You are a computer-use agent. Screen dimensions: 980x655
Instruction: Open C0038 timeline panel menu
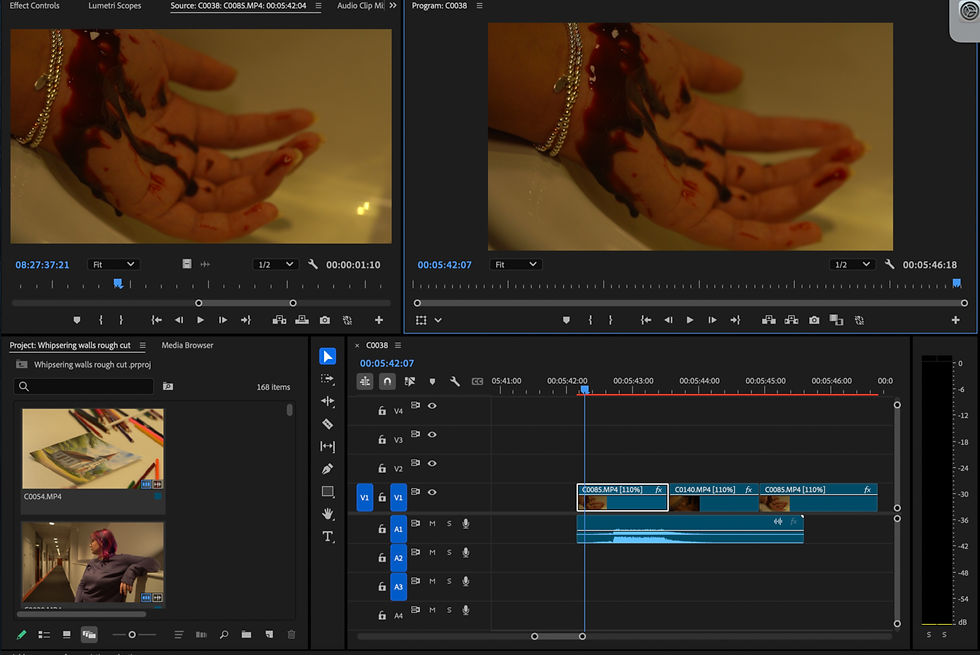tap(398, 345)
